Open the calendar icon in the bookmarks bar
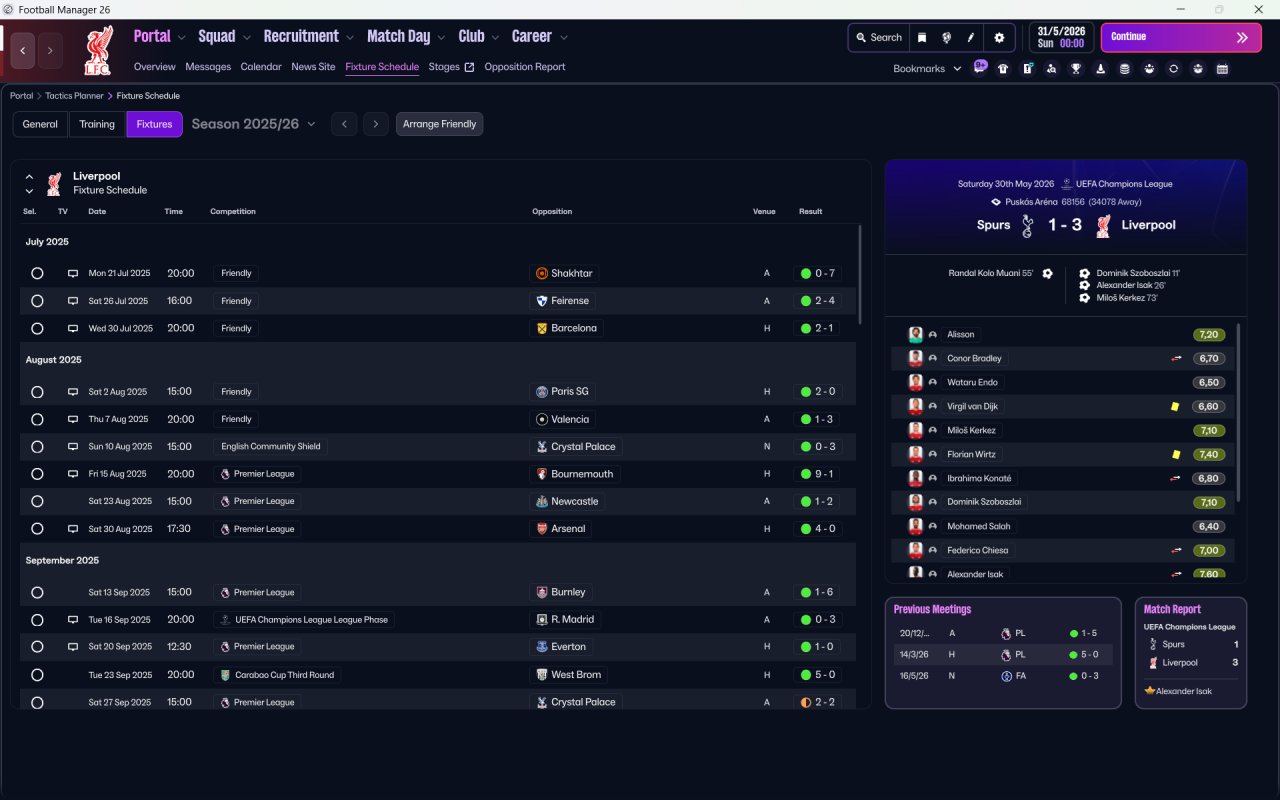 tap(1222, 69)
